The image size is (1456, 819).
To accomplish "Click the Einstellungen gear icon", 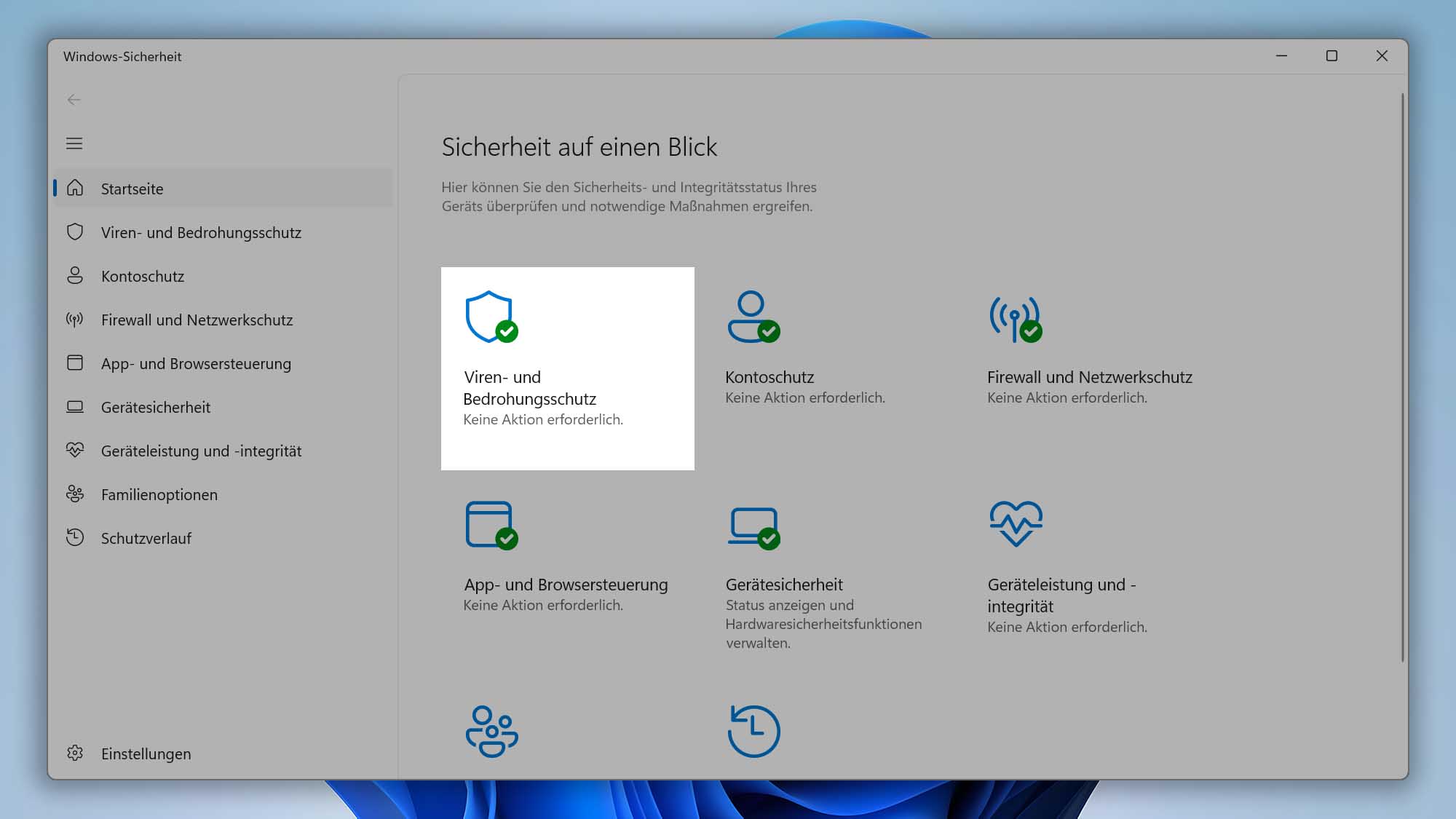I will click(x=75, y=753).
